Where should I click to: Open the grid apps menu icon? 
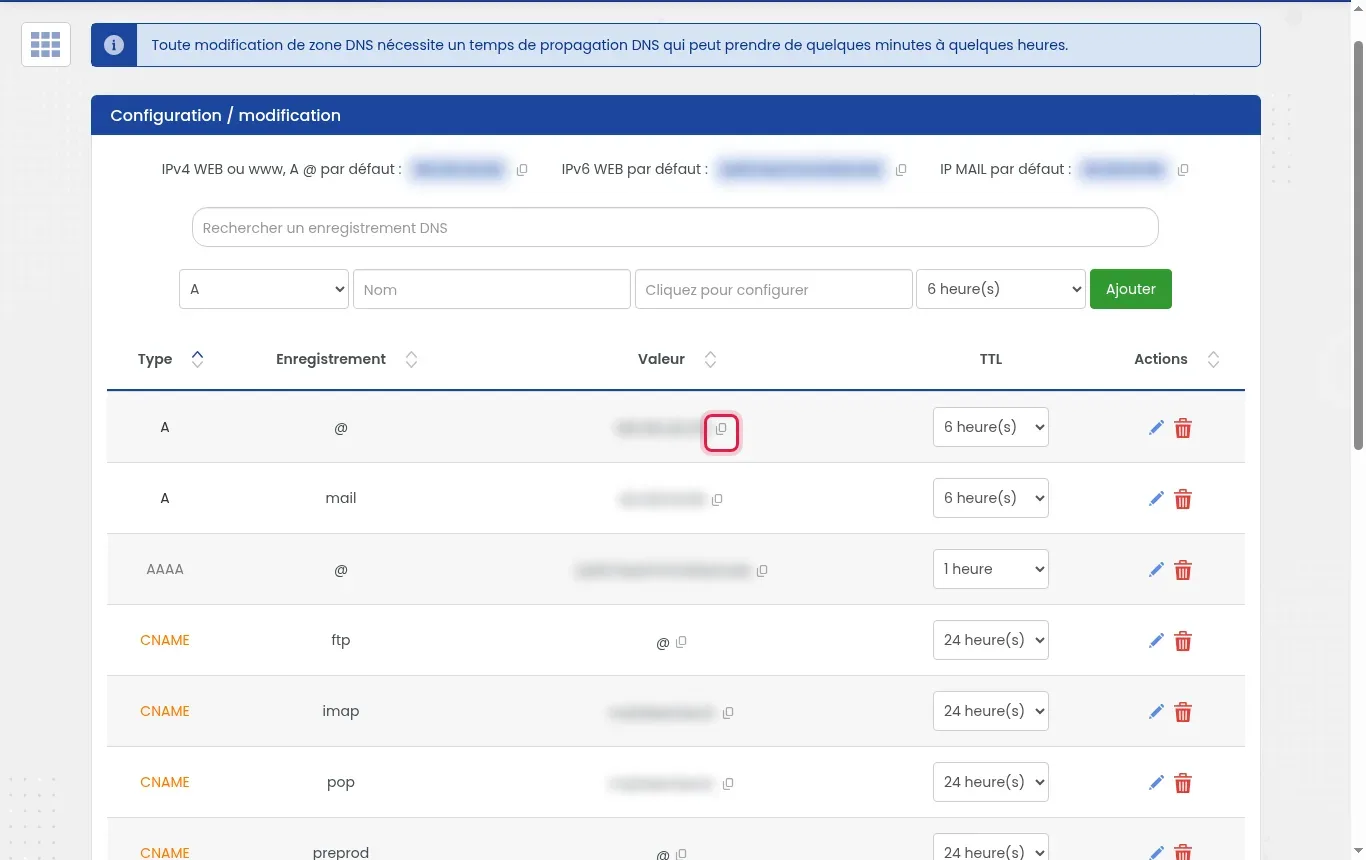(46, 44)
